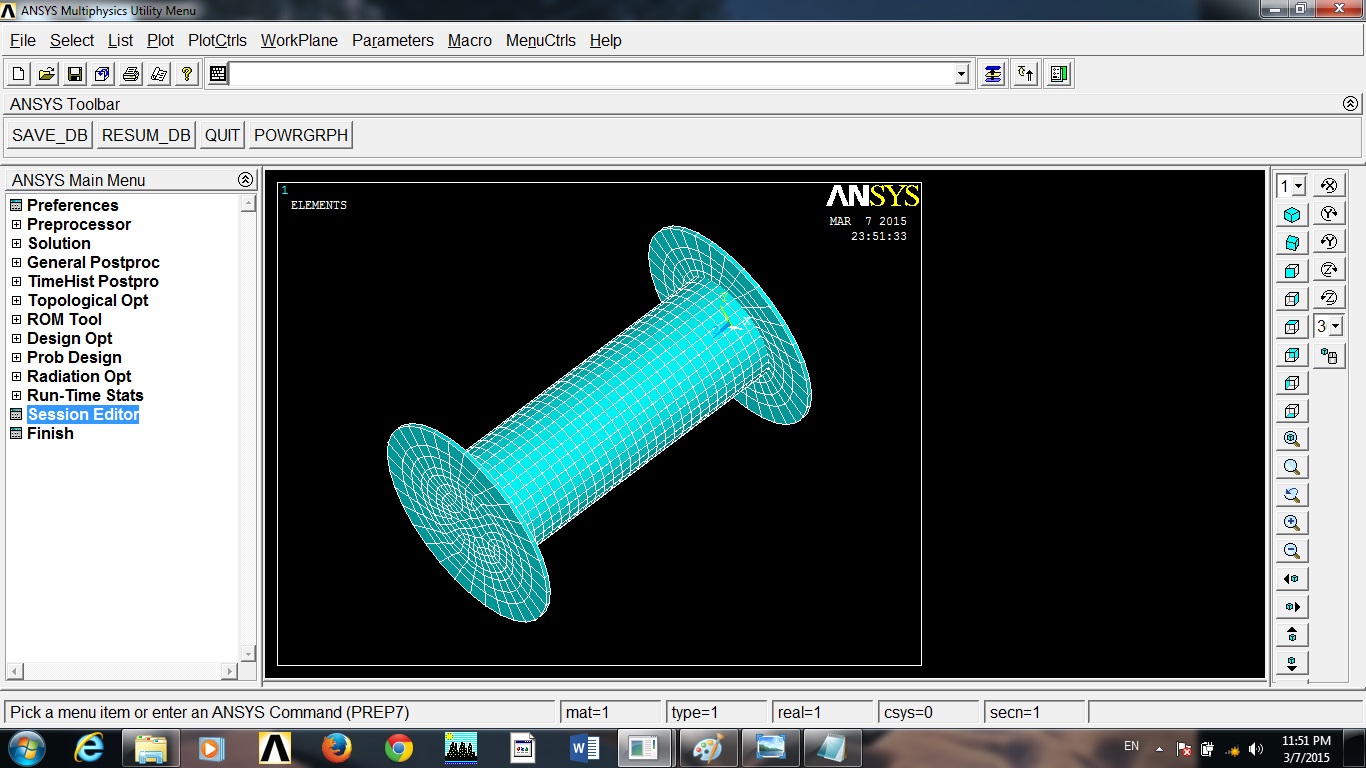Open ANSYS Help question mark icon
This screenshot has height=768, width=1366.
(187, 74)
